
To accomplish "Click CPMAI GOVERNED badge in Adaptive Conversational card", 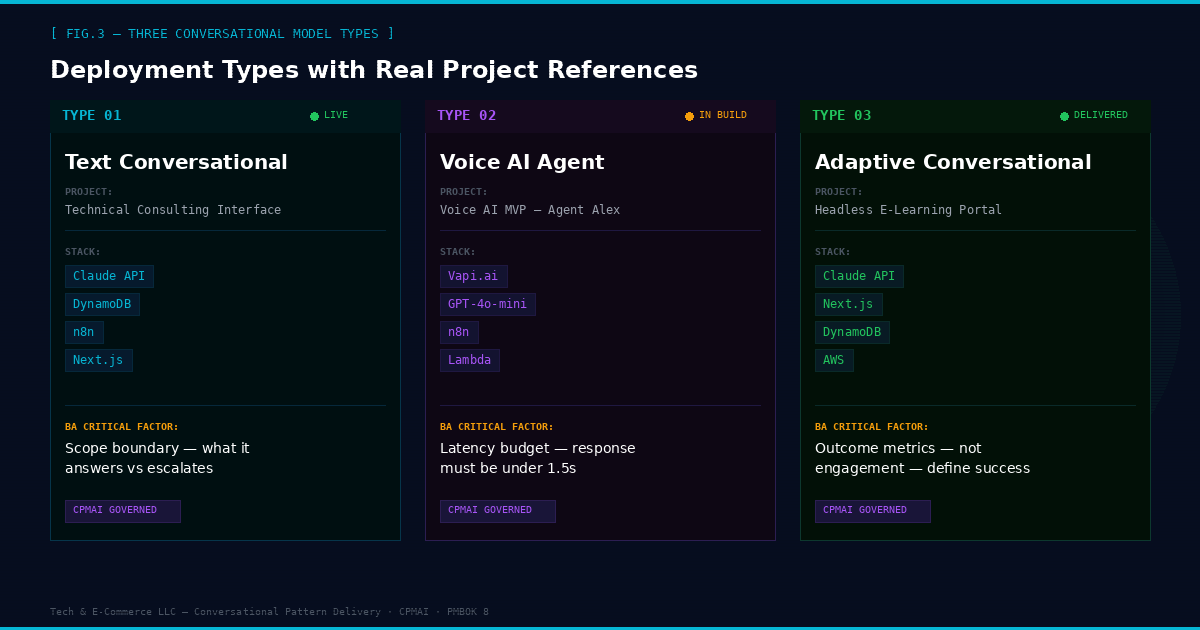I will (x=872, y=511).
